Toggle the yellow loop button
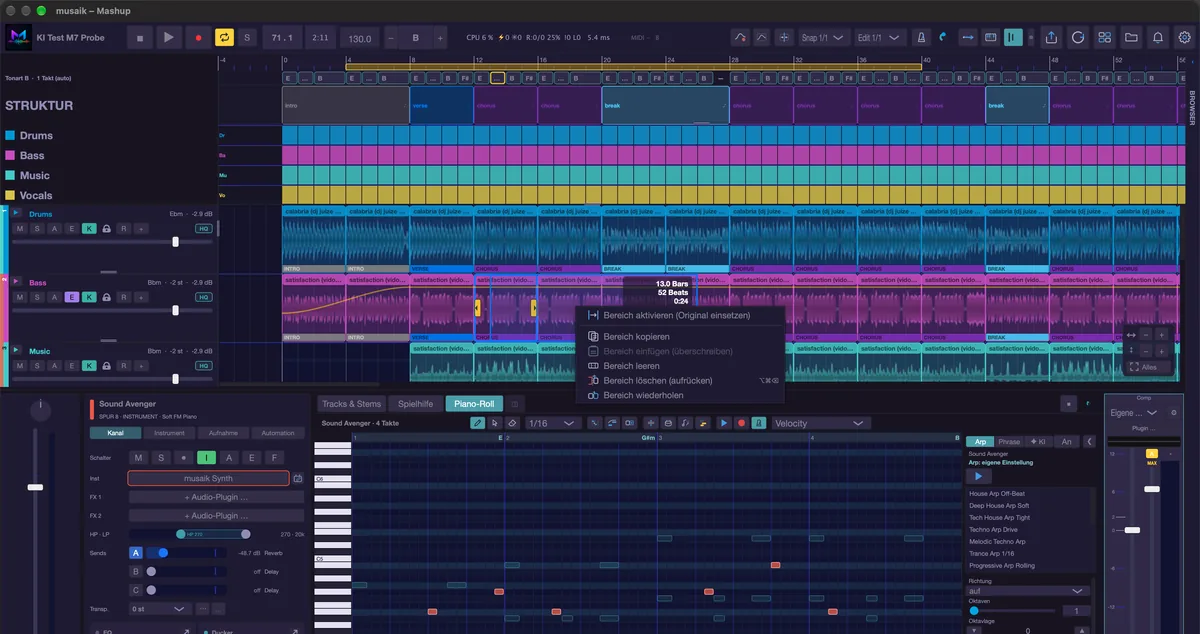Screen dimensions: 1200x634 pos(224,38)
